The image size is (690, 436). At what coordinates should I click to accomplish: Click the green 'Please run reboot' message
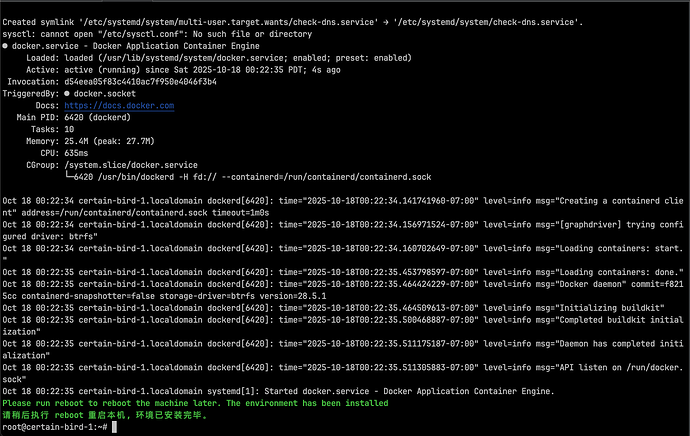click(195, 403)
